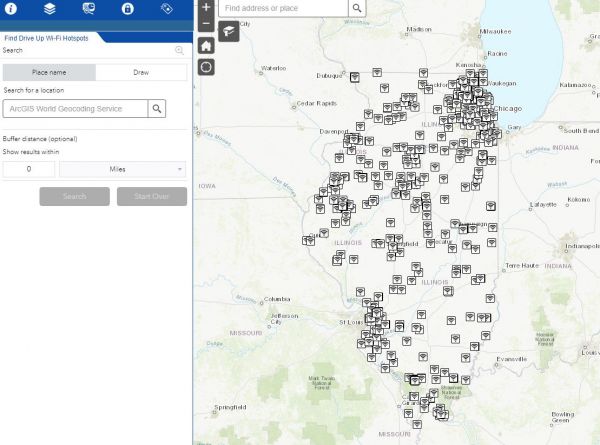
Task: Open the third icon in the blue header
Action: [x=88, y=8]
